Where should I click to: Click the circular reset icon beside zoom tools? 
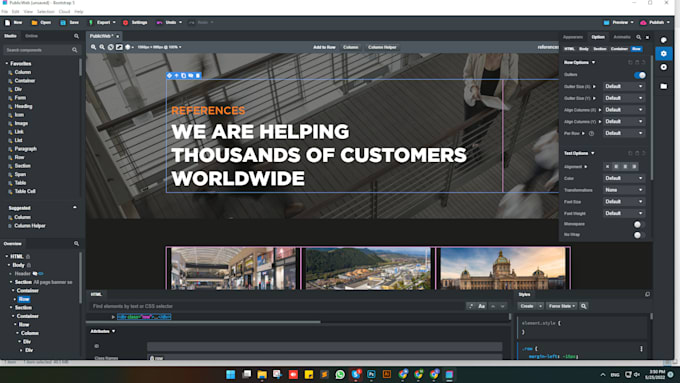(111, 47)
